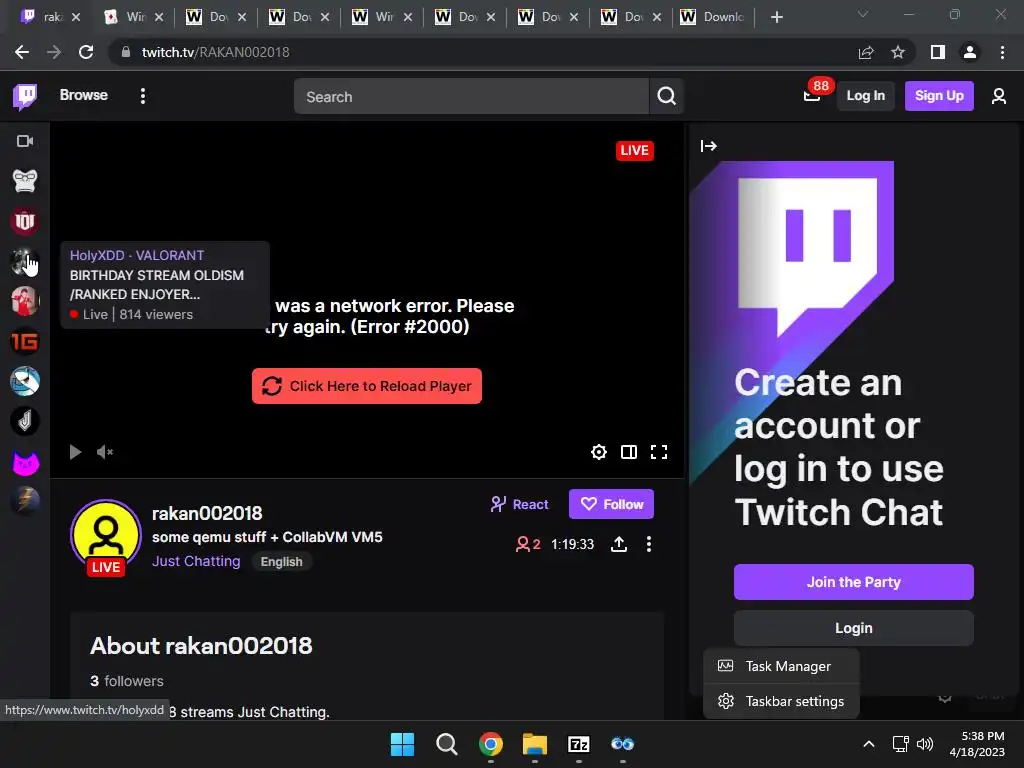Reload the browser page
Screen dimensions: 1024x768
tap(86, 52)
